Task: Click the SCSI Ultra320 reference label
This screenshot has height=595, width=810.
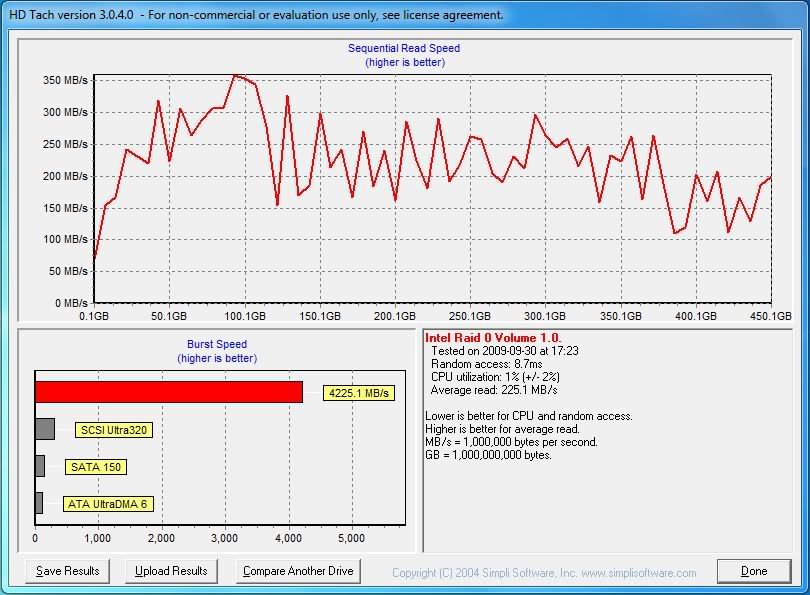Action: [116, 430]
